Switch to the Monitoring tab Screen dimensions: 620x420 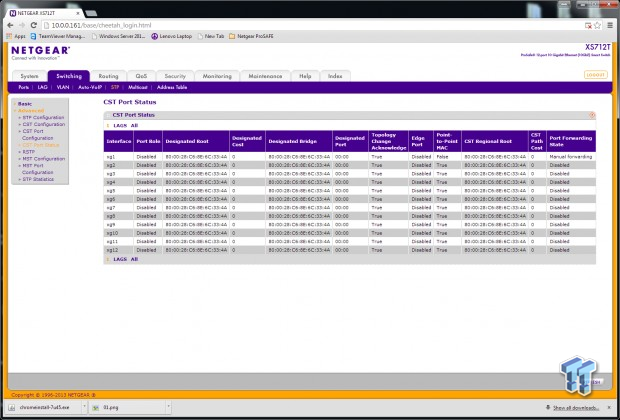coord(217,76)
